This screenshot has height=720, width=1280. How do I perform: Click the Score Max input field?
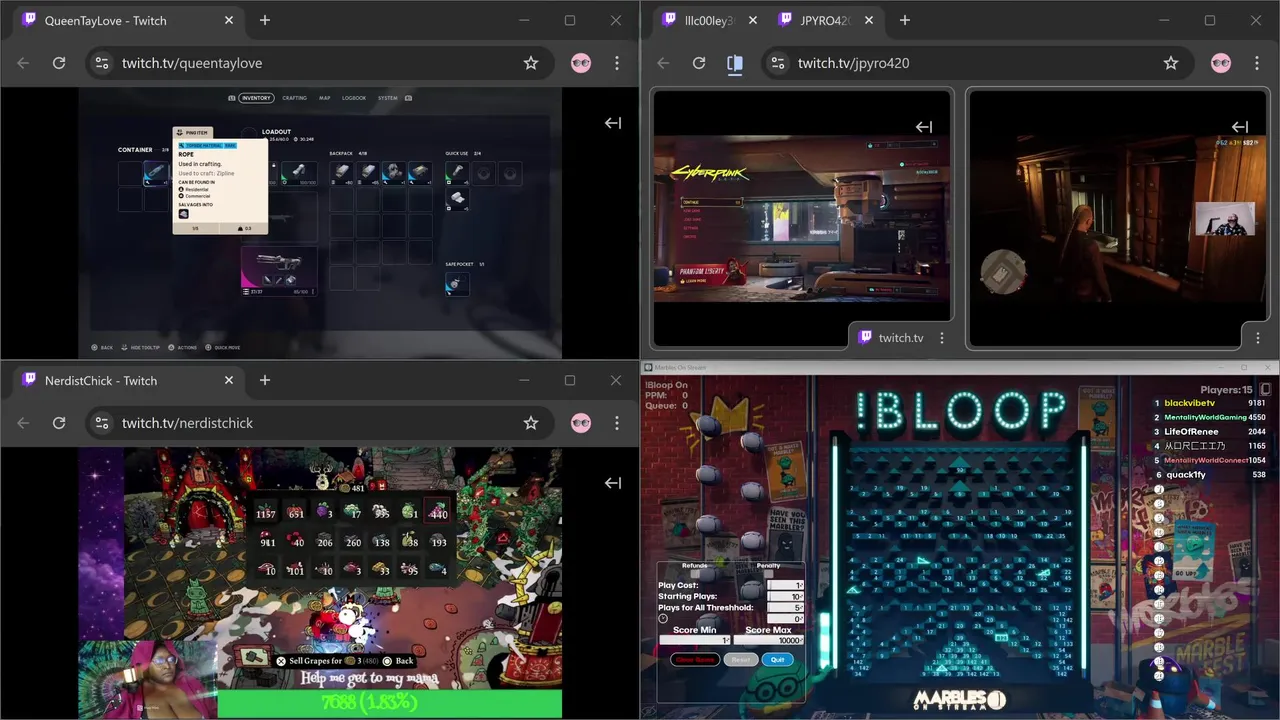click(769, 640)
